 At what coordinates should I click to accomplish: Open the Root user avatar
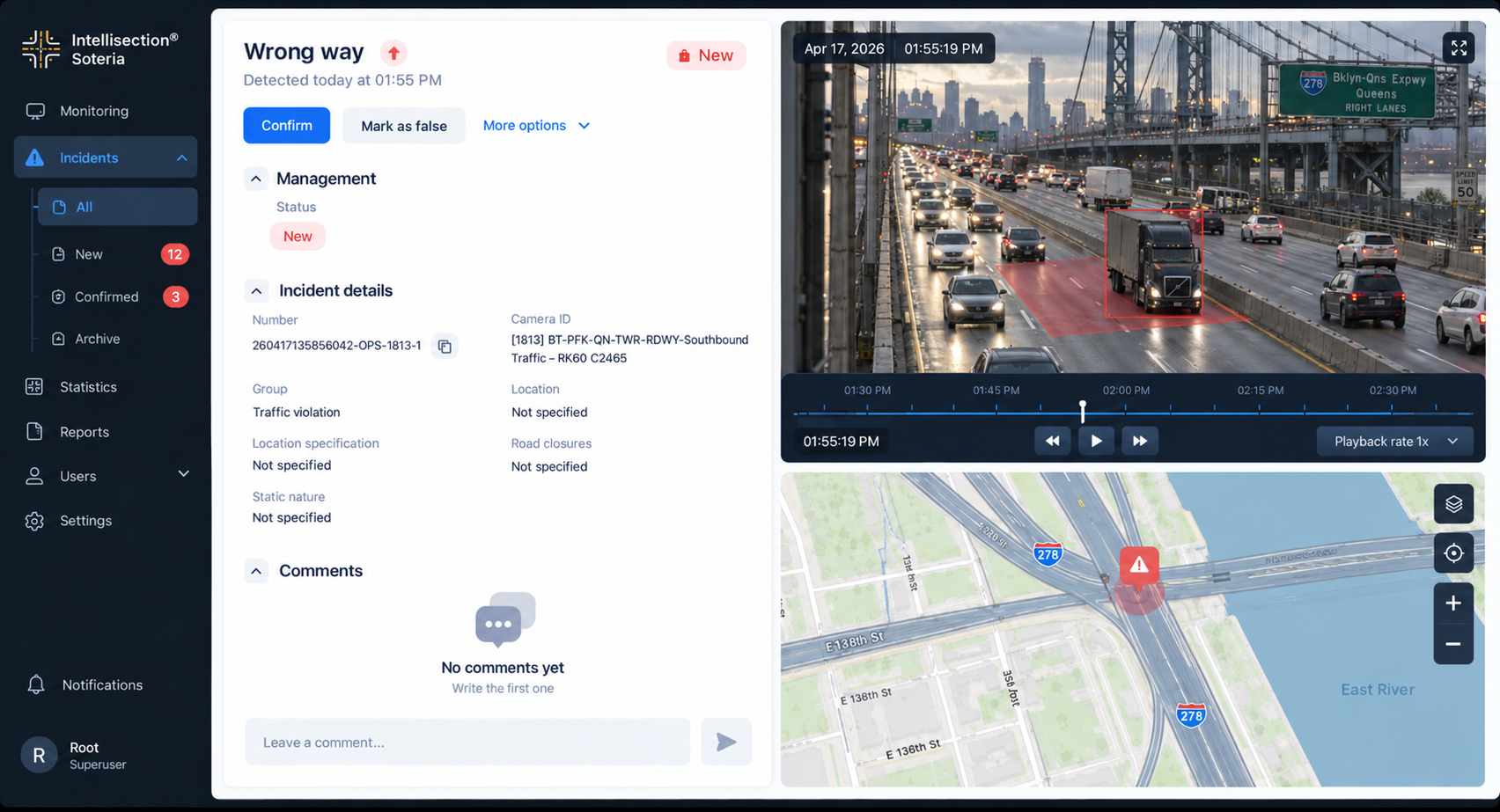click(x=39, y=755)
